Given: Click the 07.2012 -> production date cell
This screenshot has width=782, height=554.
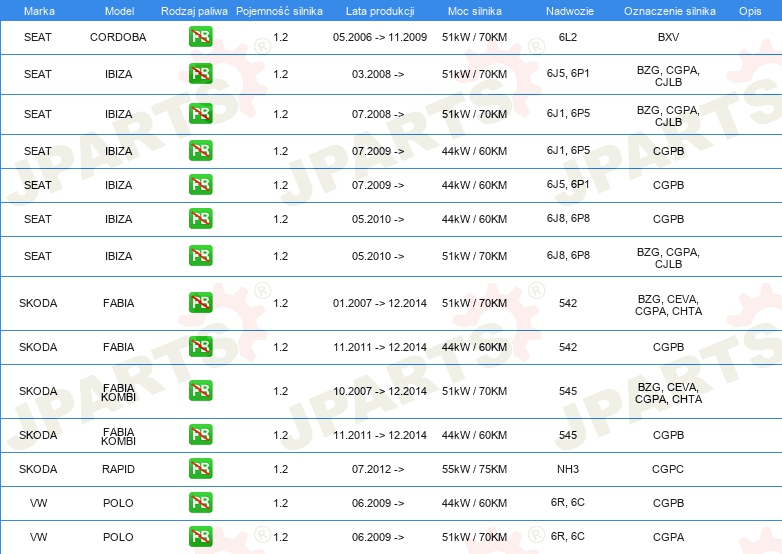Looking at the screenshot, I should point(378,469).
